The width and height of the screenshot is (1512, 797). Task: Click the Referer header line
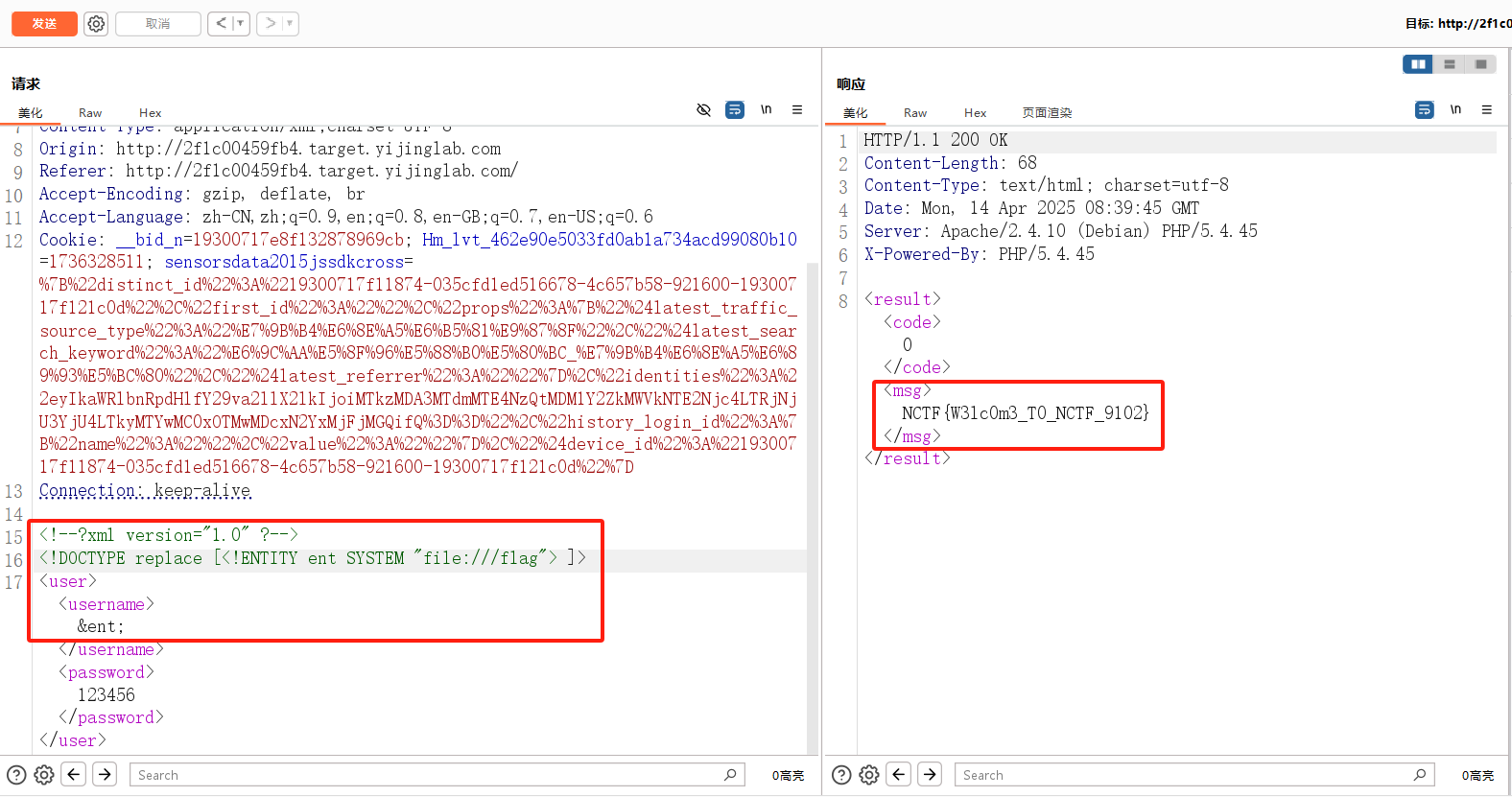(x=278, y=171)
